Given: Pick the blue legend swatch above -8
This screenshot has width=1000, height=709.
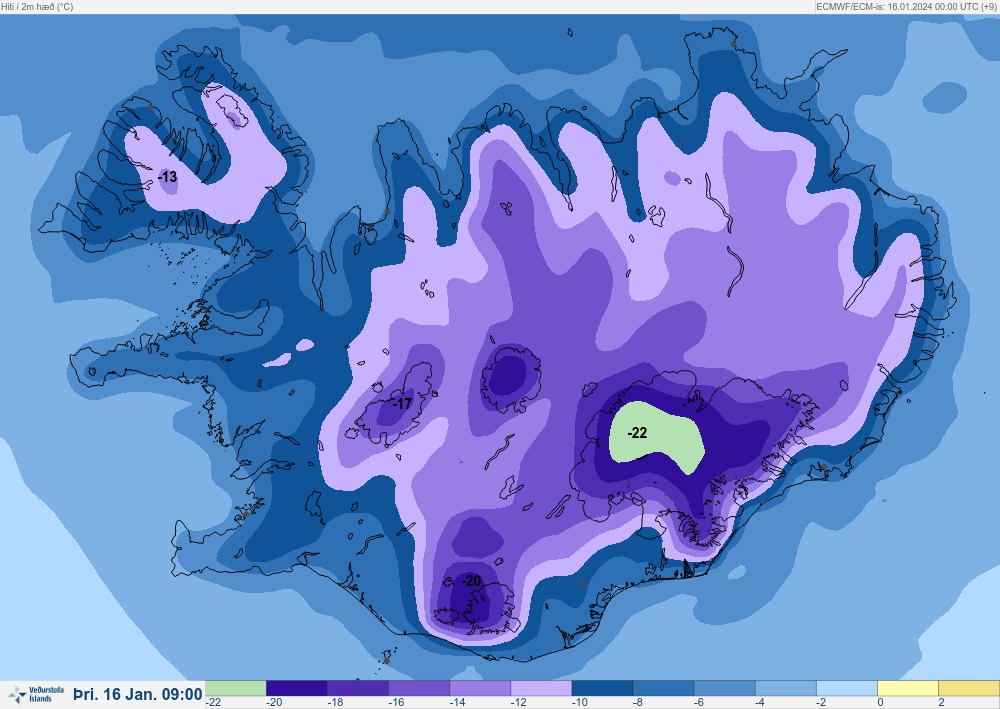Looking at the screenshot, I should pos(664,688).
